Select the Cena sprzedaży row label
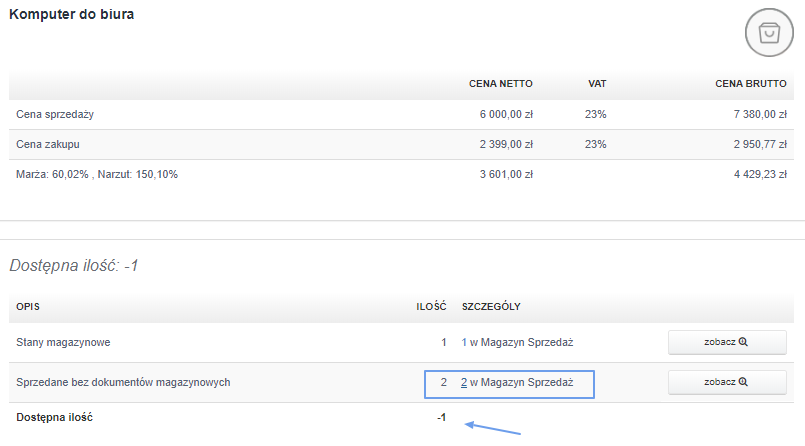Screen dimensions: 805x446 [x=55, y=114]
